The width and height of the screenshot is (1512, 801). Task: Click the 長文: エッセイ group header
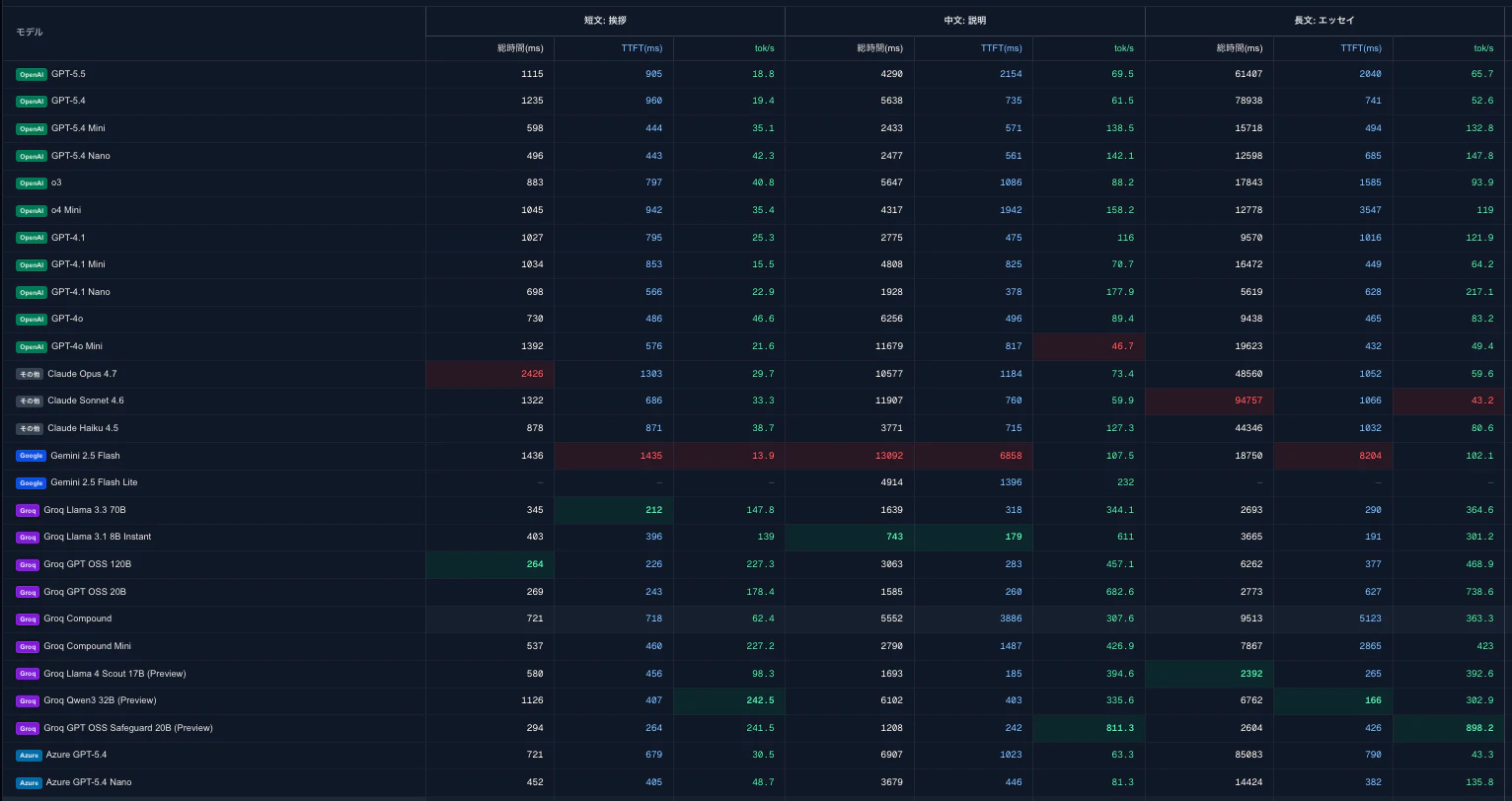[x=1324, y=20]
